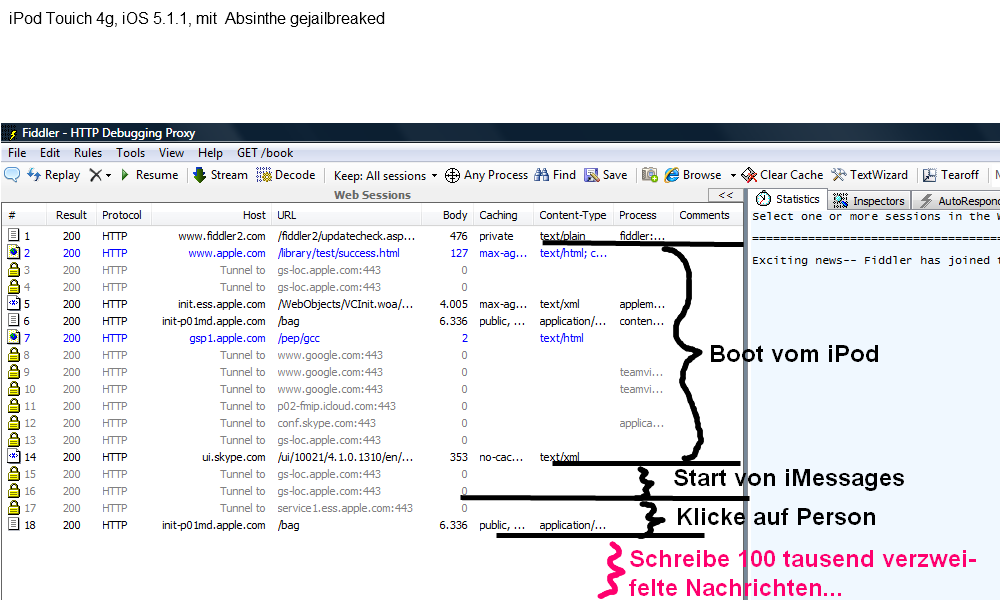Click the Resume button
1000x600 pixels.
click(x=149, y=175)
